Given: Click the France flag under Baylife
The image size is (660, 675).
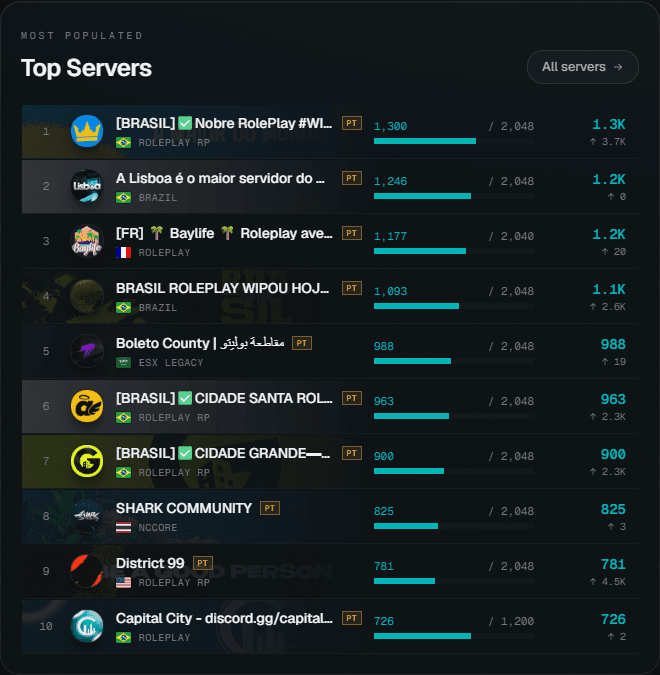Looking at the screenshot, I should coord(124,253).
